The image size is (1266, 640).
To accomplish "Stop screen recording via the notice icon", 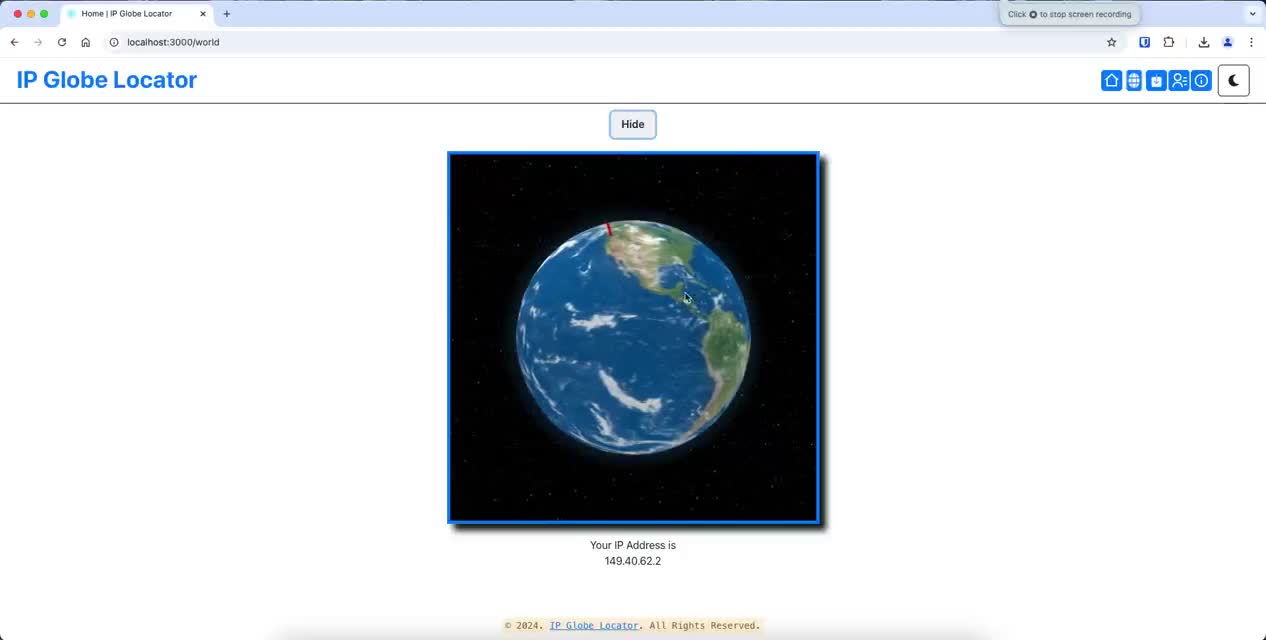I will pos(1033,14).
